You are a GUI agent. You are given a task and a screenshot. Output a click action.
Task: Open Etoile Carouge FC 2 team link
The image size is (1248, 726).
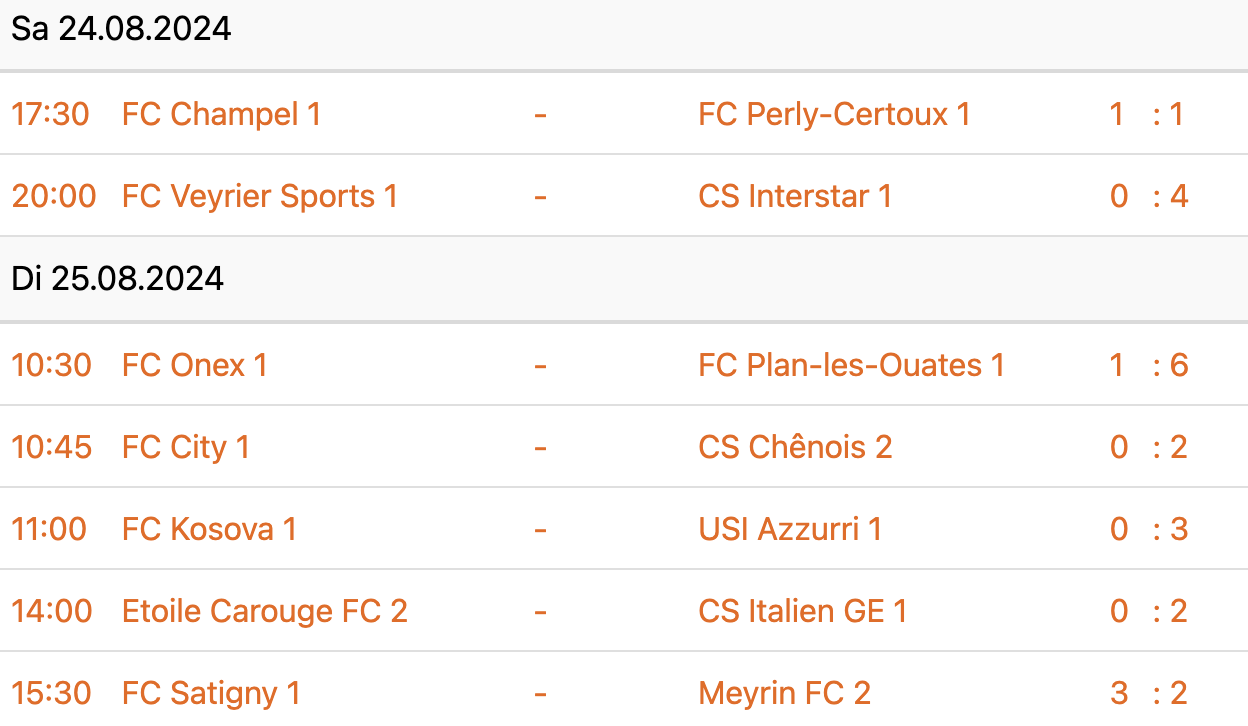265,611
